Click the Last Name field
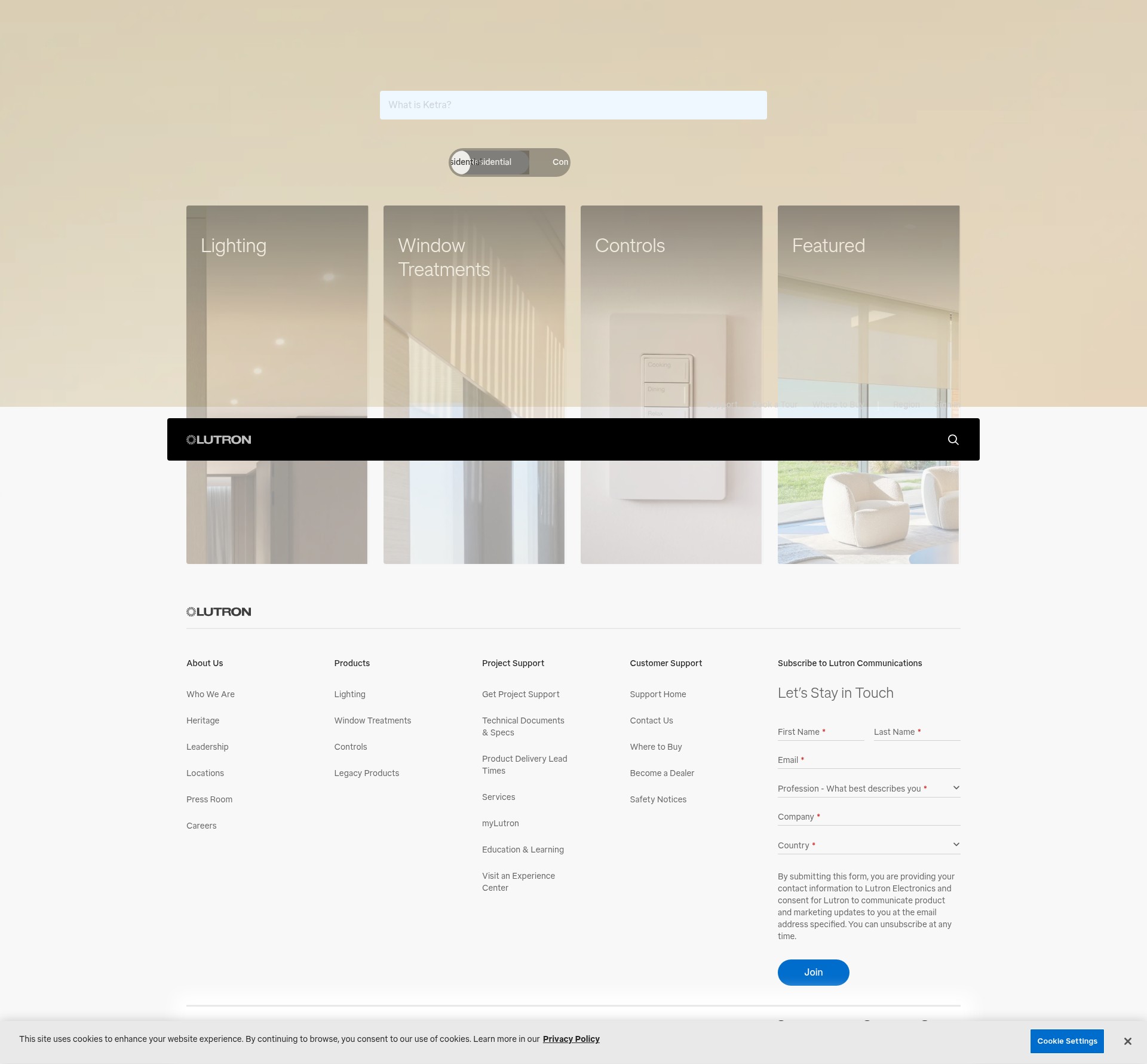Screen dimensions: 1147x1064 tap(917, 732)
